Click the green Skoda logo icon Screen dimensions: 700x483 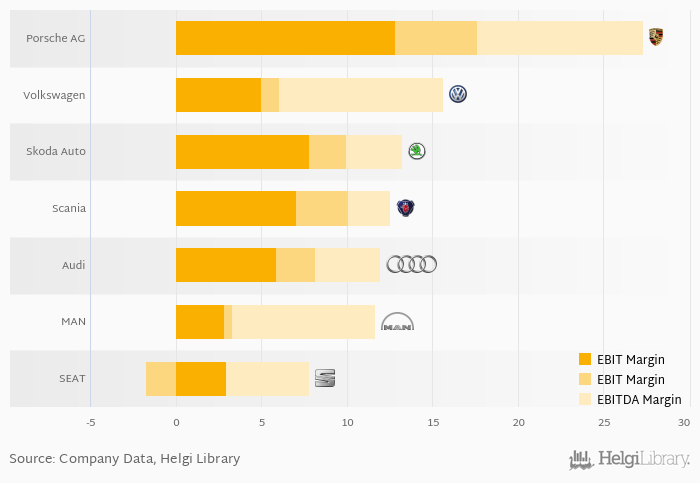pos(417,151)
